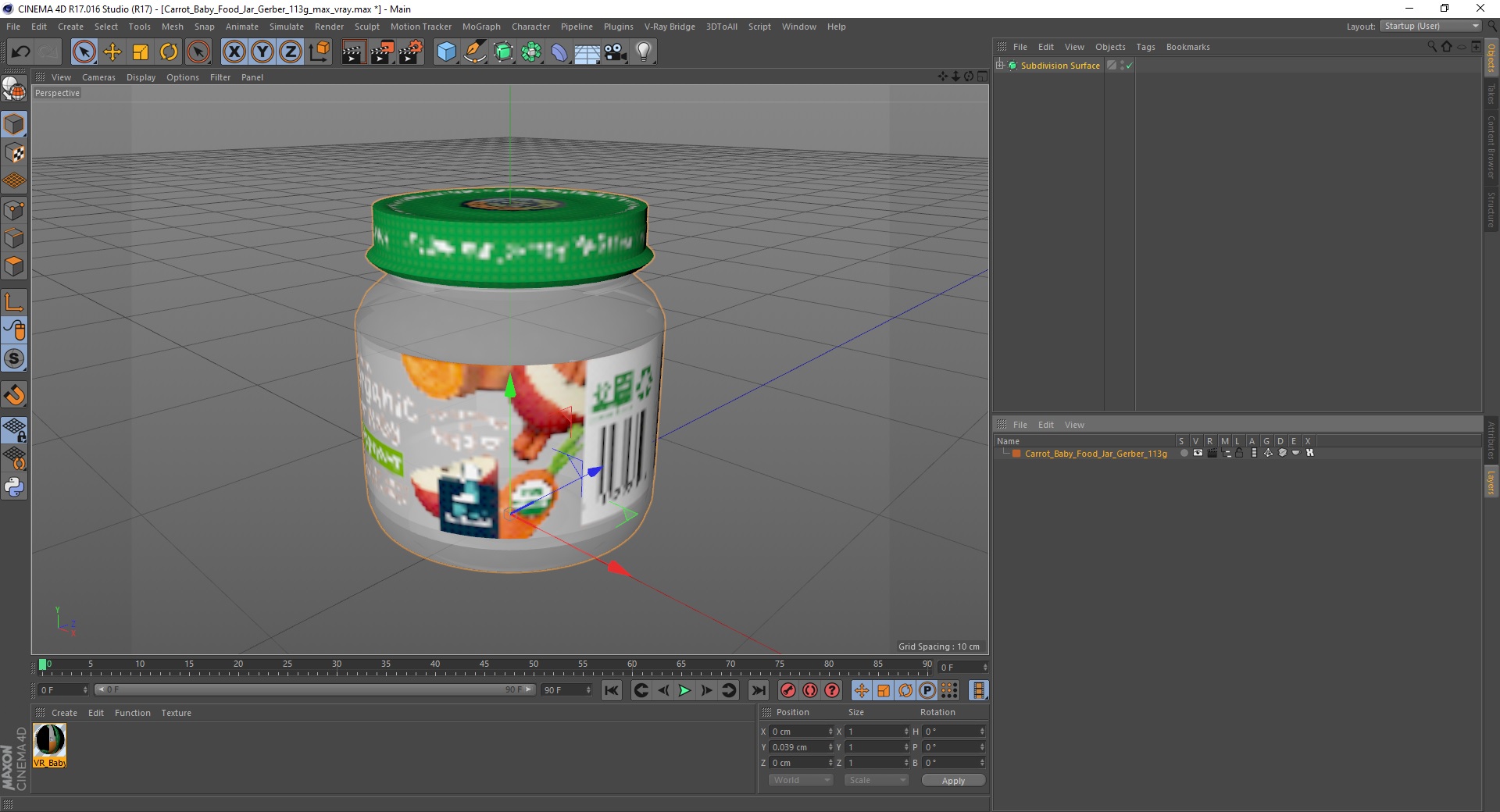Open the Content Browser side tab
1500x812 pixels.
tap(1491, 147)
